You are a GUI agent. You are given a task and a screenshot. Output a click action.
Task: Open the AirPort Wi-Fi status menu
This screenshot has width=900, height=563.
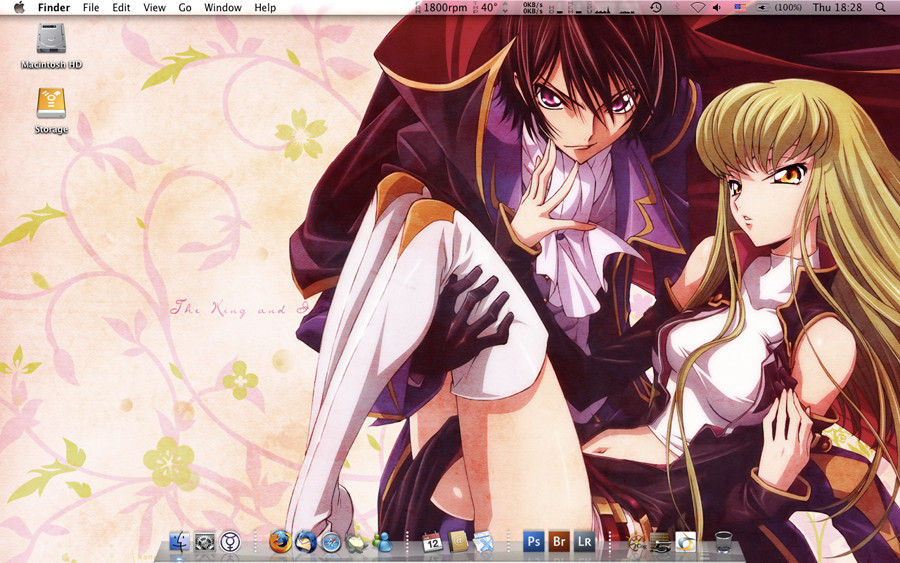697,7
